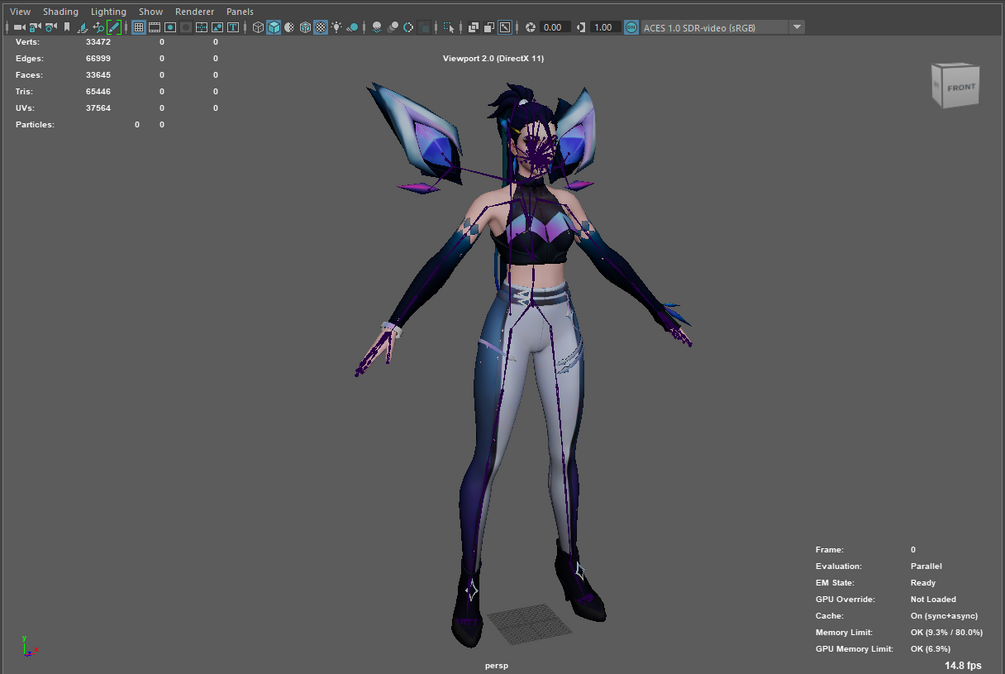Image resolution: width=1005 pixels, height=674 pixels.
Task: Click the Evaluation Parallel status value
Action: pyautogui.click(x=926, y=566)
